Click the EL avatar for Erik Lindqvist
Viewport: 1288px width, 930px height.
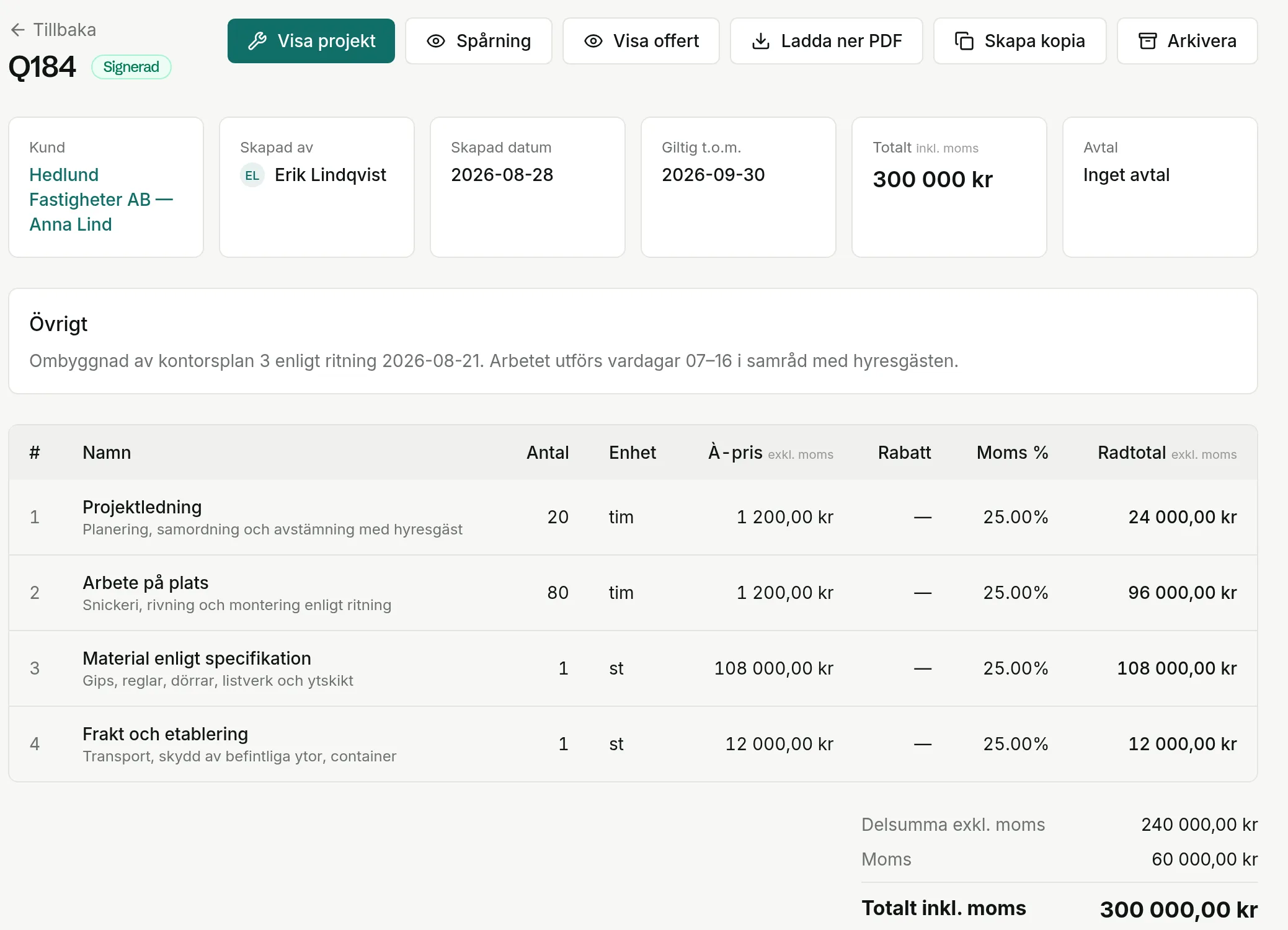pyautogui.click(x=252, y=175)
